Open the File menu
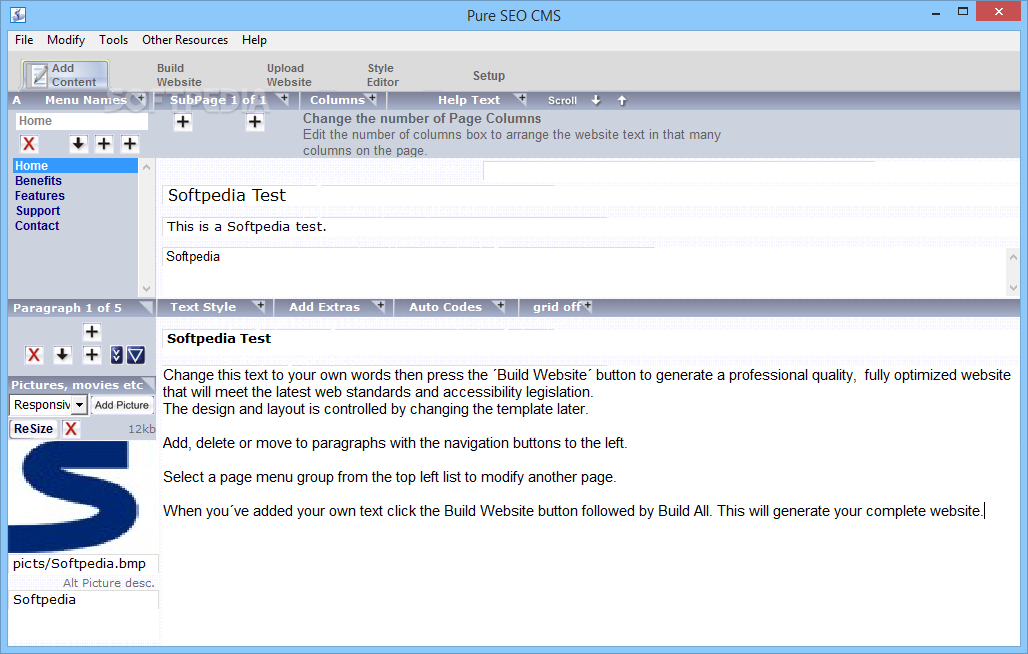This screenshot has height=654, width=1028. pos(24,40)
